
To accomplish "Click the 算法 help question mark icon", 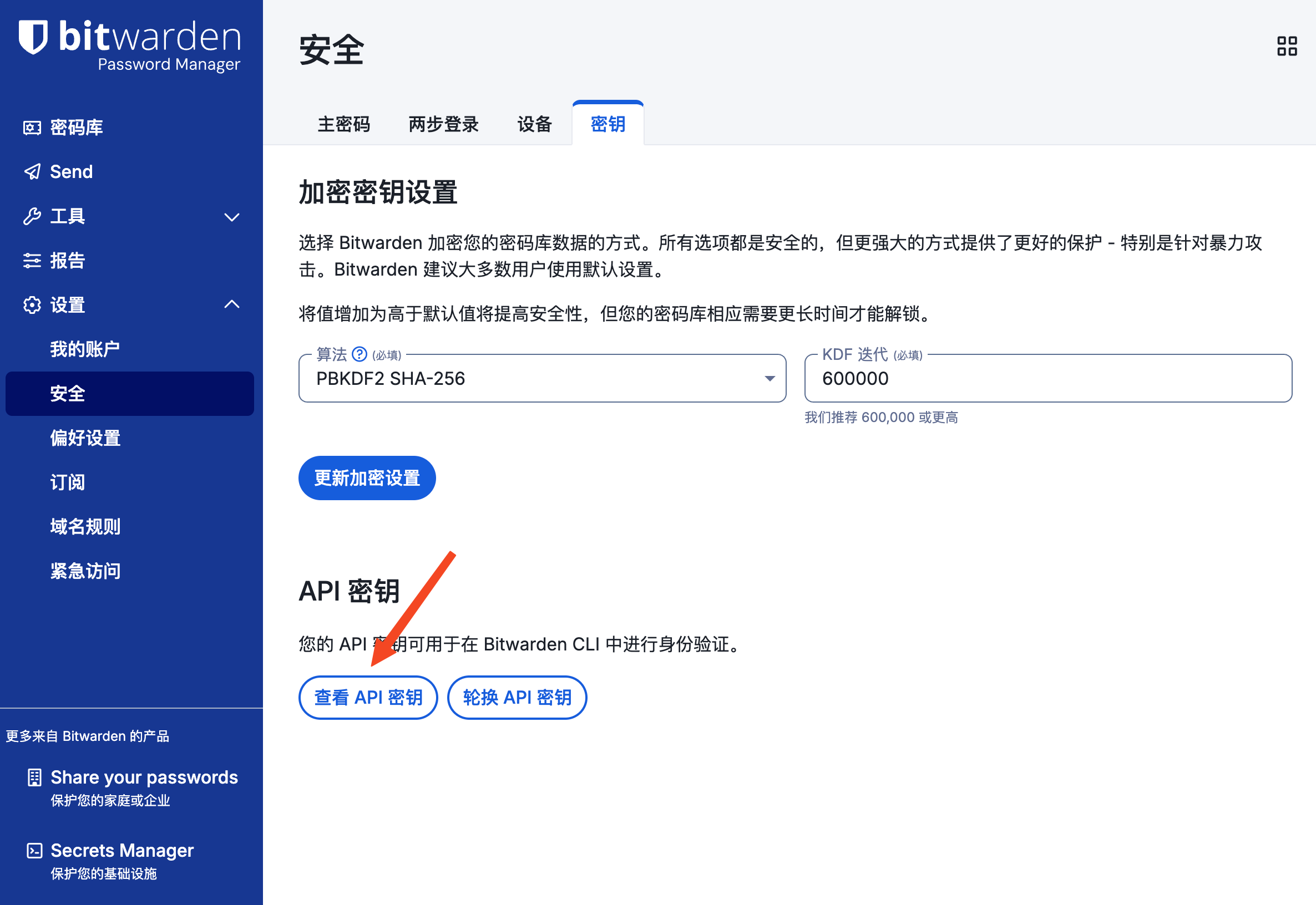I will [x=360, y=354].
